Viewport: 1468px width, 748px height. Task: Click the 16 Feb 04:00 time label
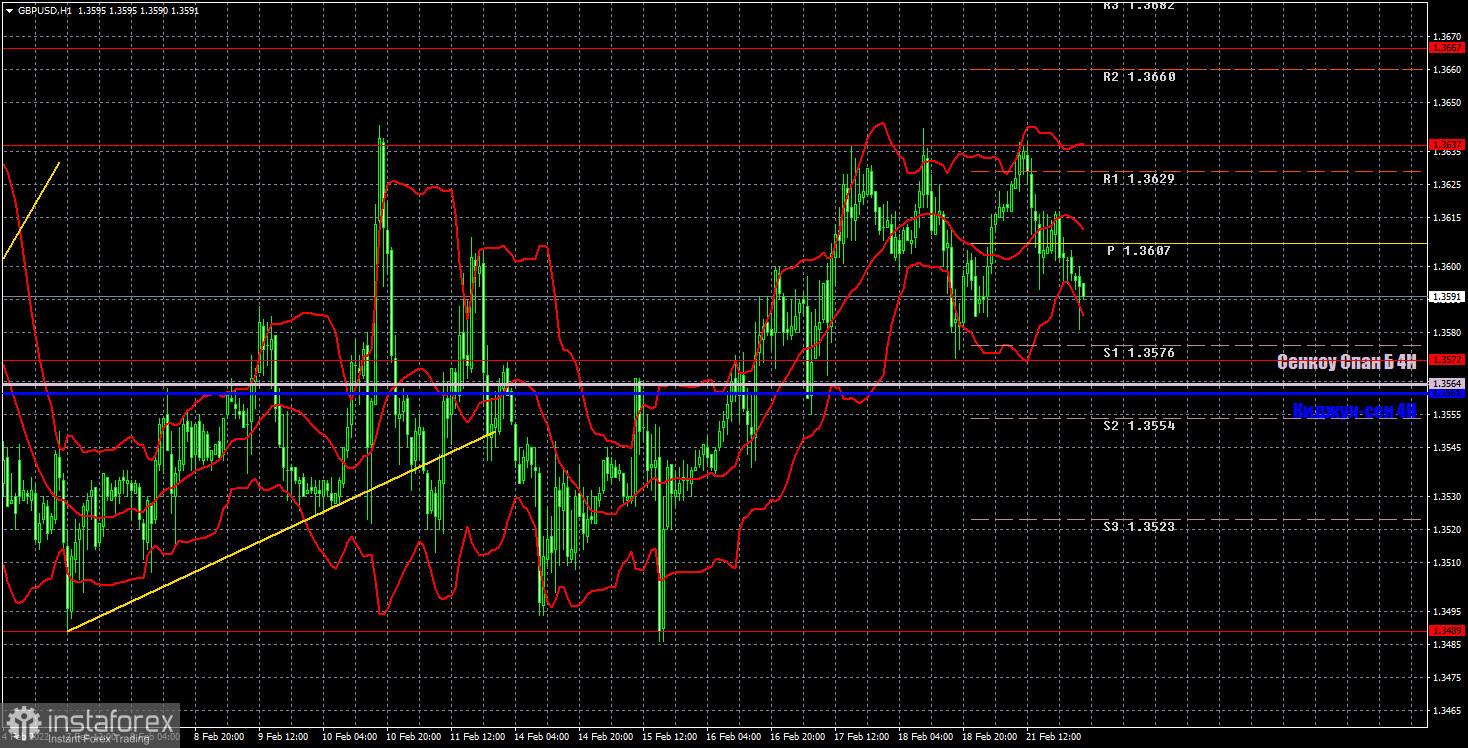click(x=735, y=738)
